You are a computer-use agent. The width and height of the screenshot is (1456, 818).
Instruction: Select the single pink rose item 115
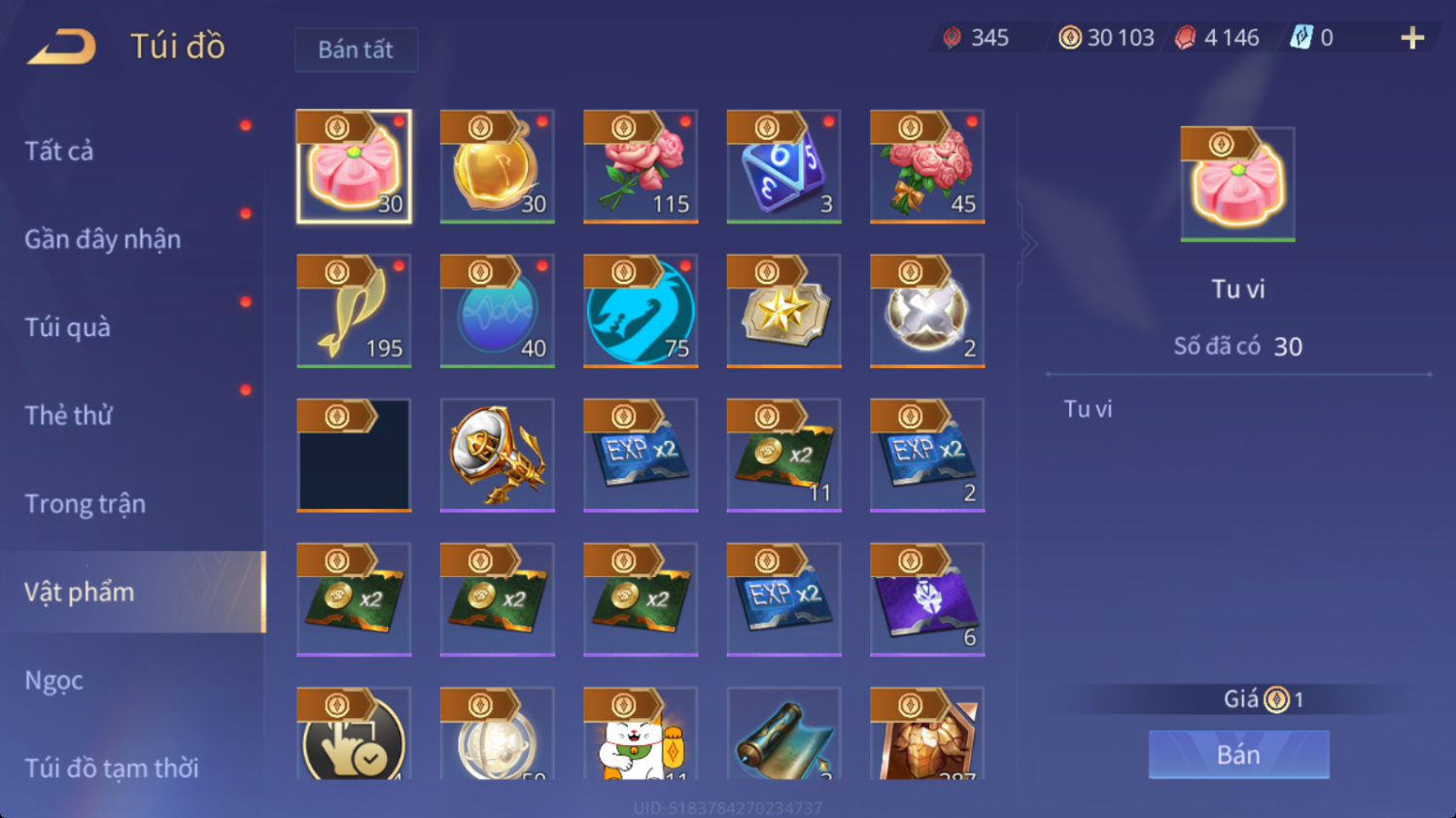click(x=641, y=166)
